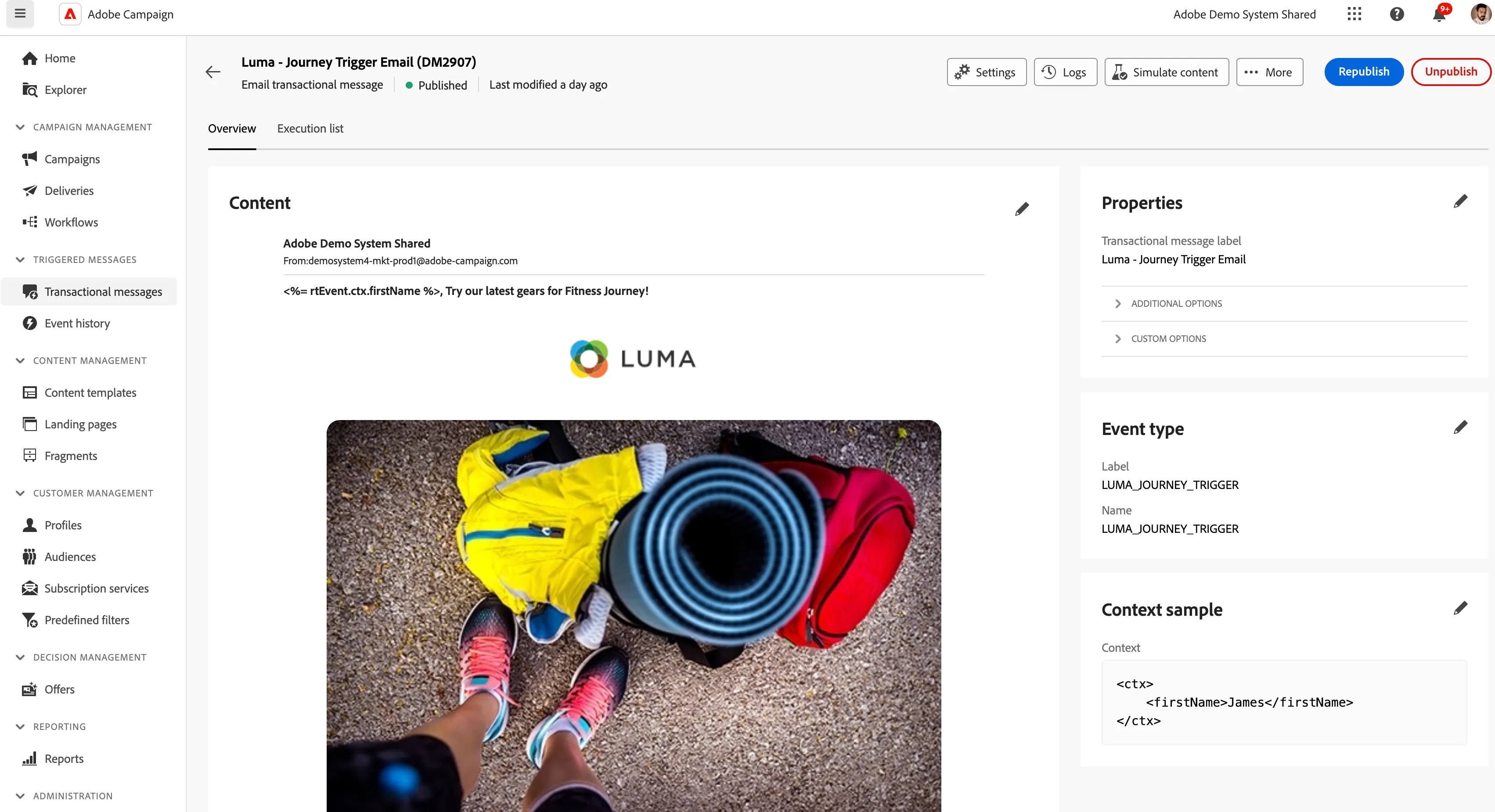This screenshot has height=812, width=1495.
Task: Open Offers in the sidebar
Action: coord(88,689)
